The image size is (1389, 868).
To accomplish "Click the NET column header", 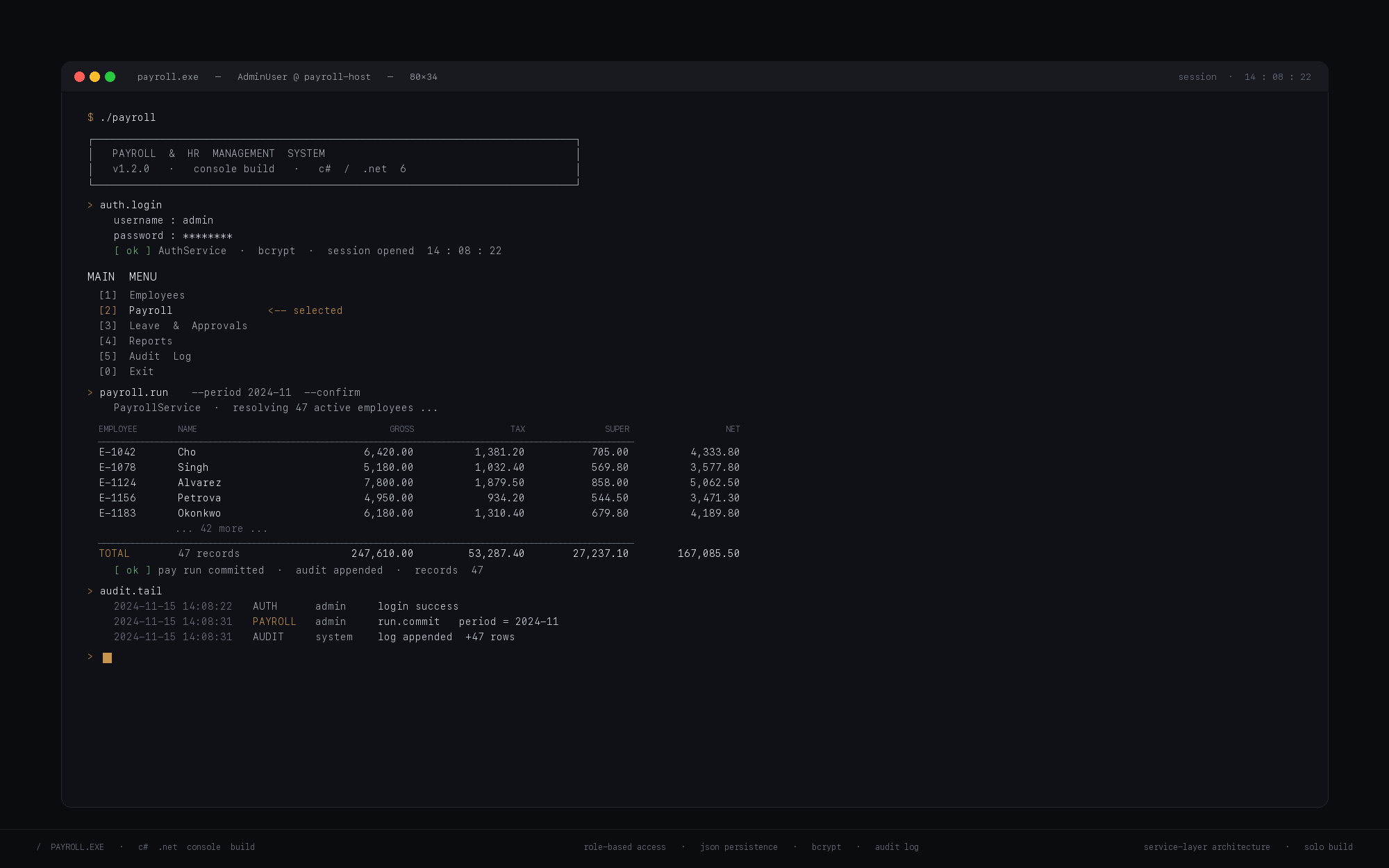I will pyautogui.click(x=733, y=429).
